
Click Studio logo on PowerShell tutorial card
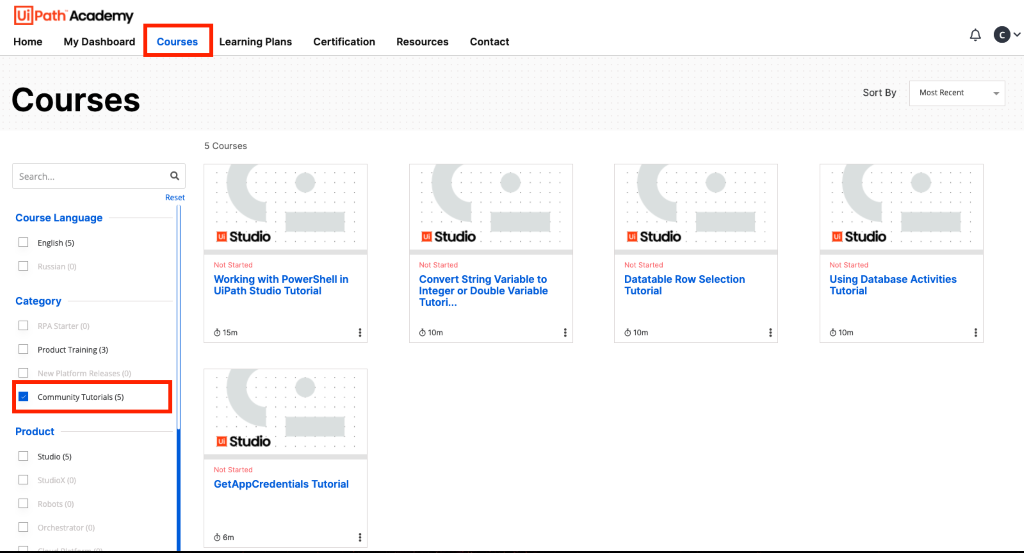(x=243, y=236)
